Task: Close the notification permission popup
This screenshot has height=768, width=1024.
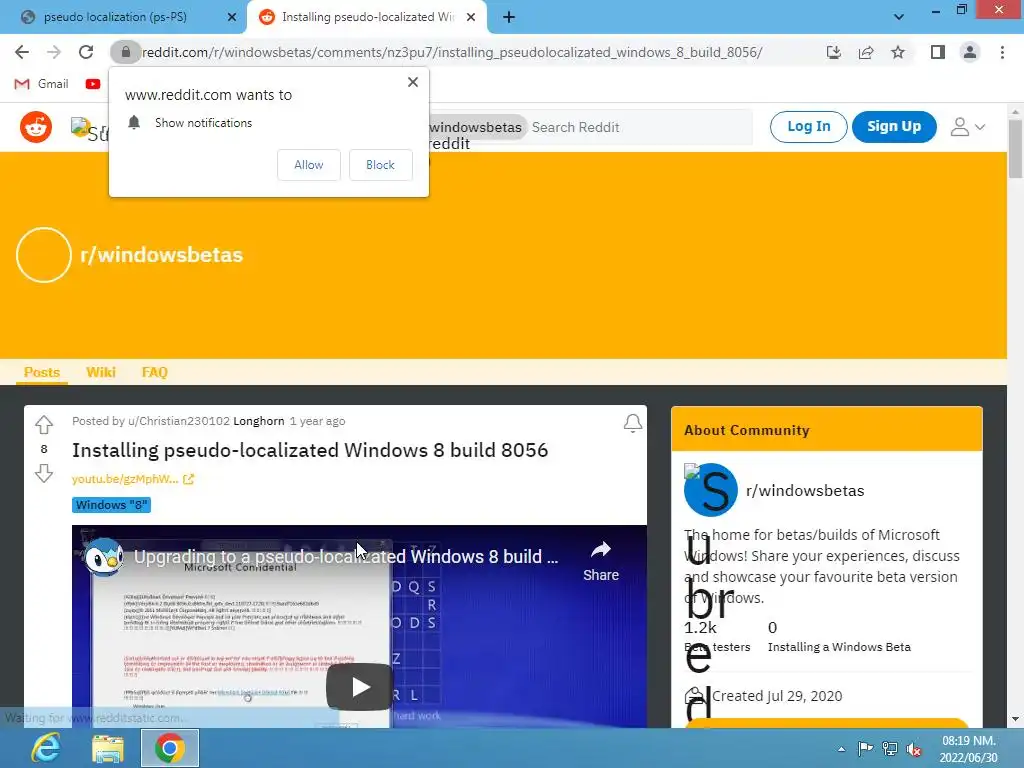Action: [x=413, y=82]
